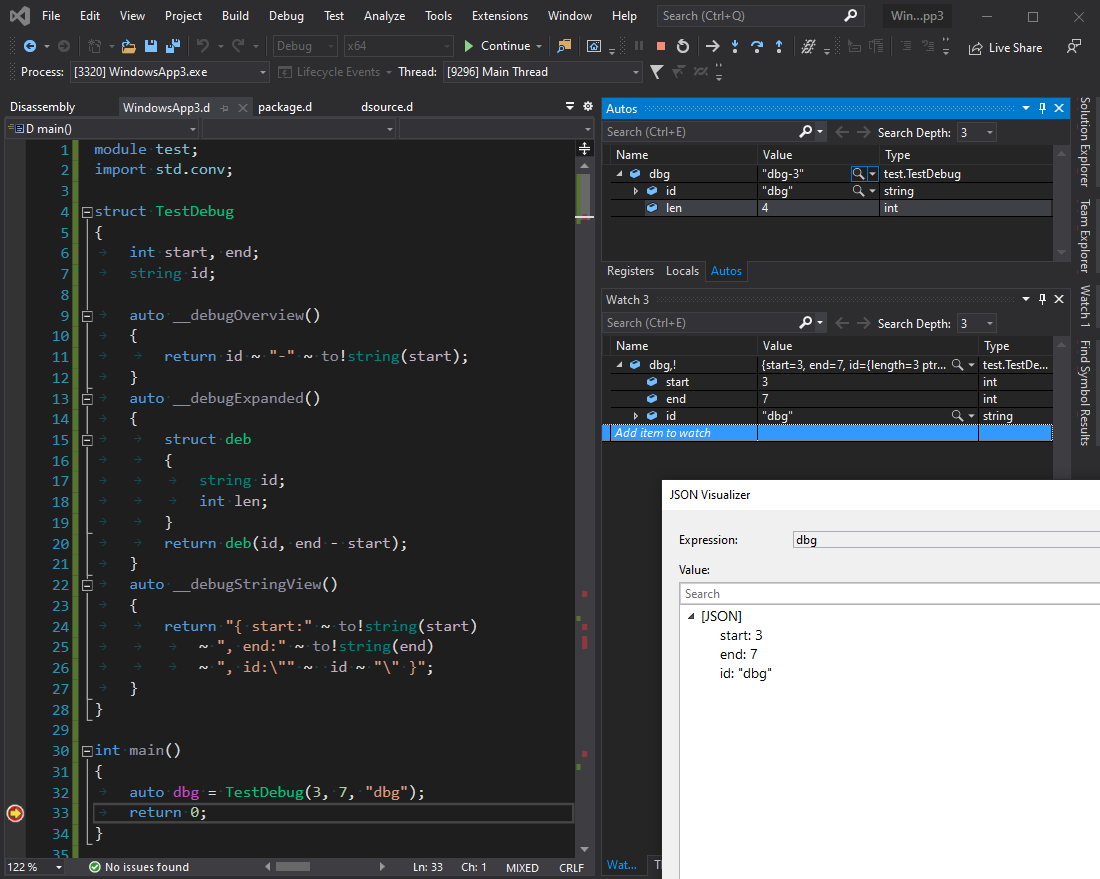Open the Watch 3 Search Depth dropdown
1100x879 pixels.
tap(990, 323)
